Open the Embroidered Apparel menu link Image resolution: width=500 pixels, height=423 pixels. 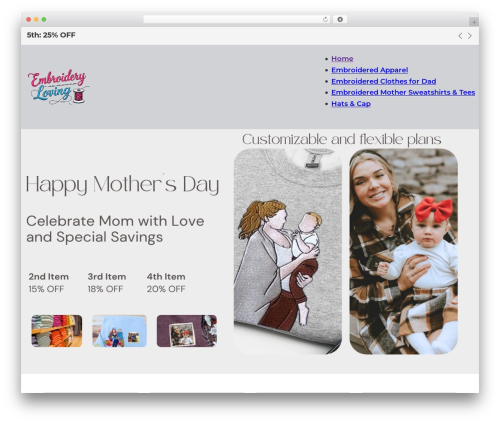click(x=370, y=70)
